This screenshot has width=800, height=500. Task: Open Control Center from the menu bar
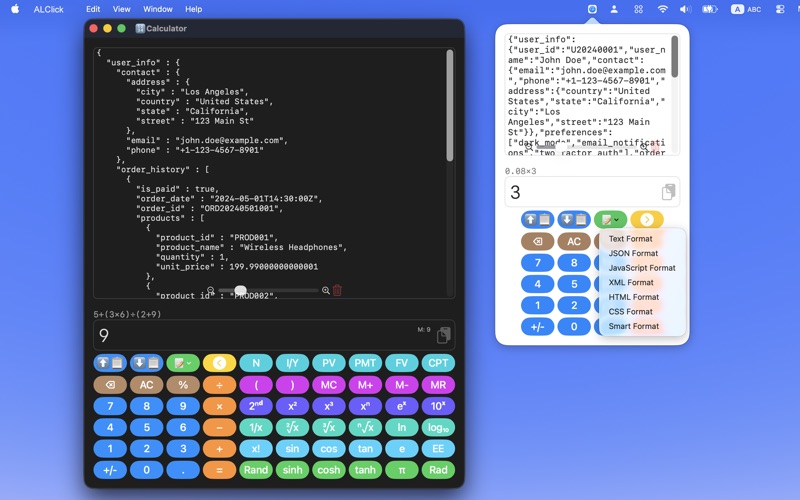[x=780, y=9]
